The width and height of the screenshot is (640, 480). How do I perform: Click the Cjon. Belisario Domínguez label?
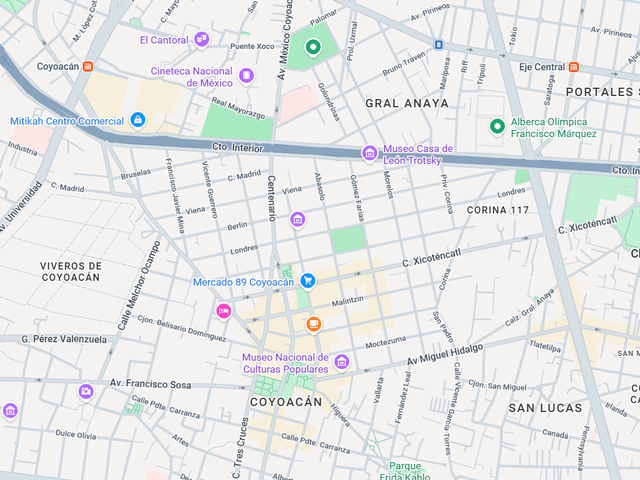click(x=182, y=328)
